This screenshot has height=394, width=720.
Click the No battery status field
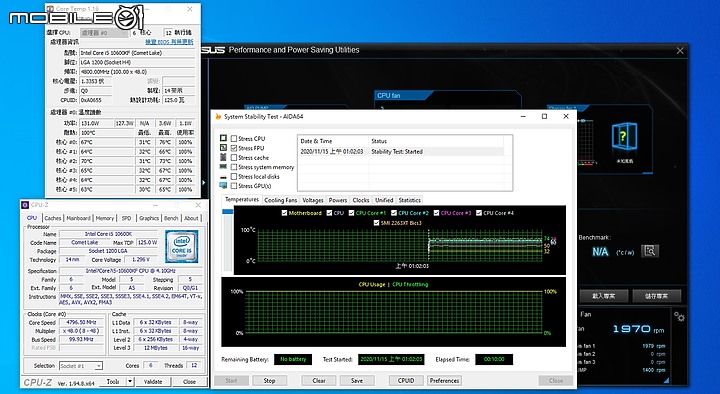pos(293,360)
